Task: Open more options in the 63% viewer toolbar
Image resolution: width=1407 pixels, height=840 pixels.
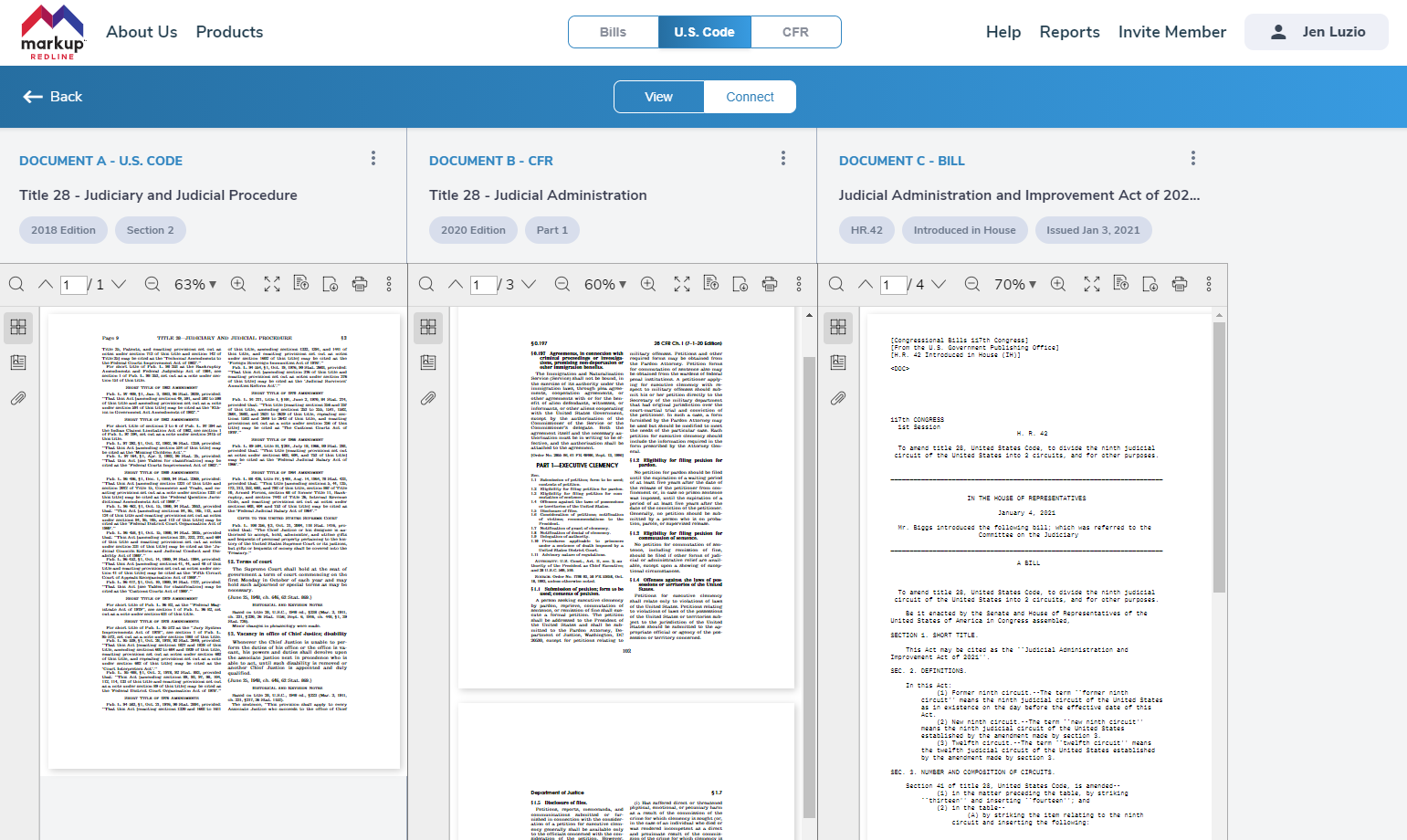Action: [x=389, y=284]
